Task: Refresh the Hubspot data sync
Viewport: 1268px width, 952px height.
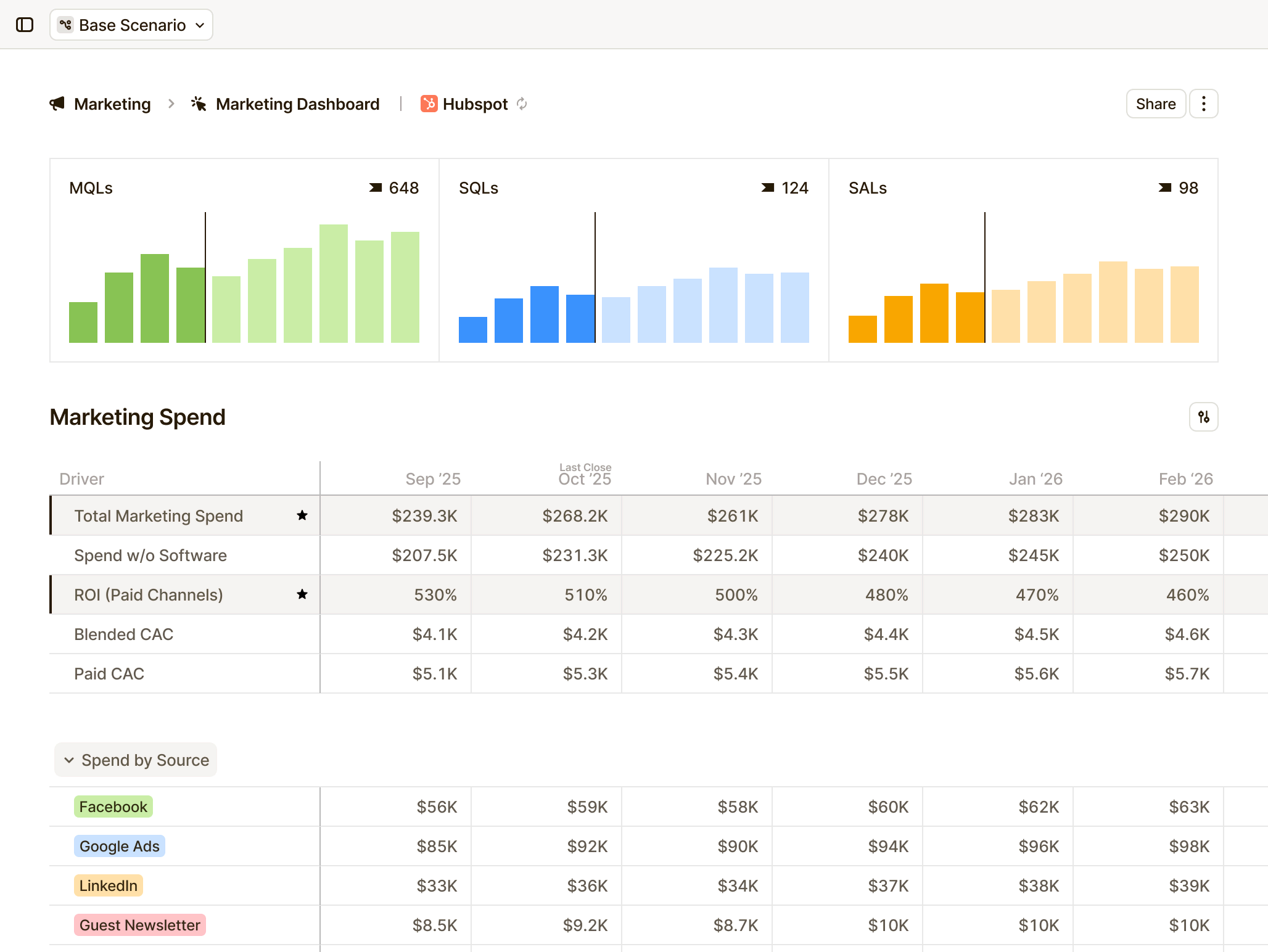Action: coord(521,104)
